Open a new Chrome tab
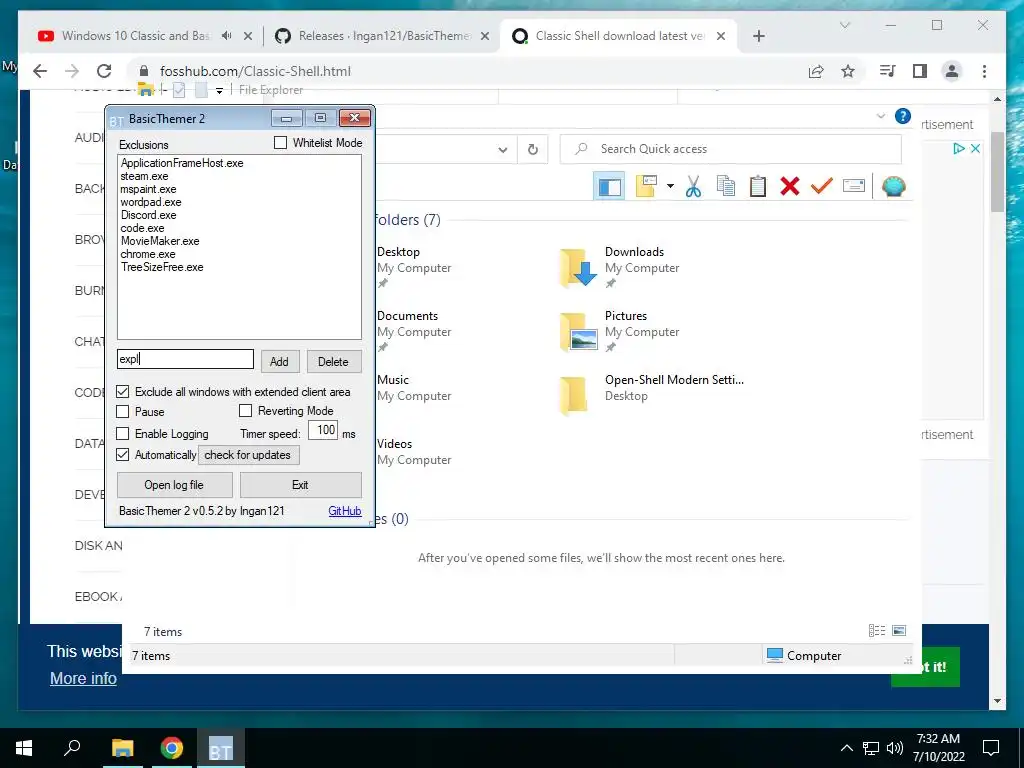1024x768 pixels. (x=759, y=36)
